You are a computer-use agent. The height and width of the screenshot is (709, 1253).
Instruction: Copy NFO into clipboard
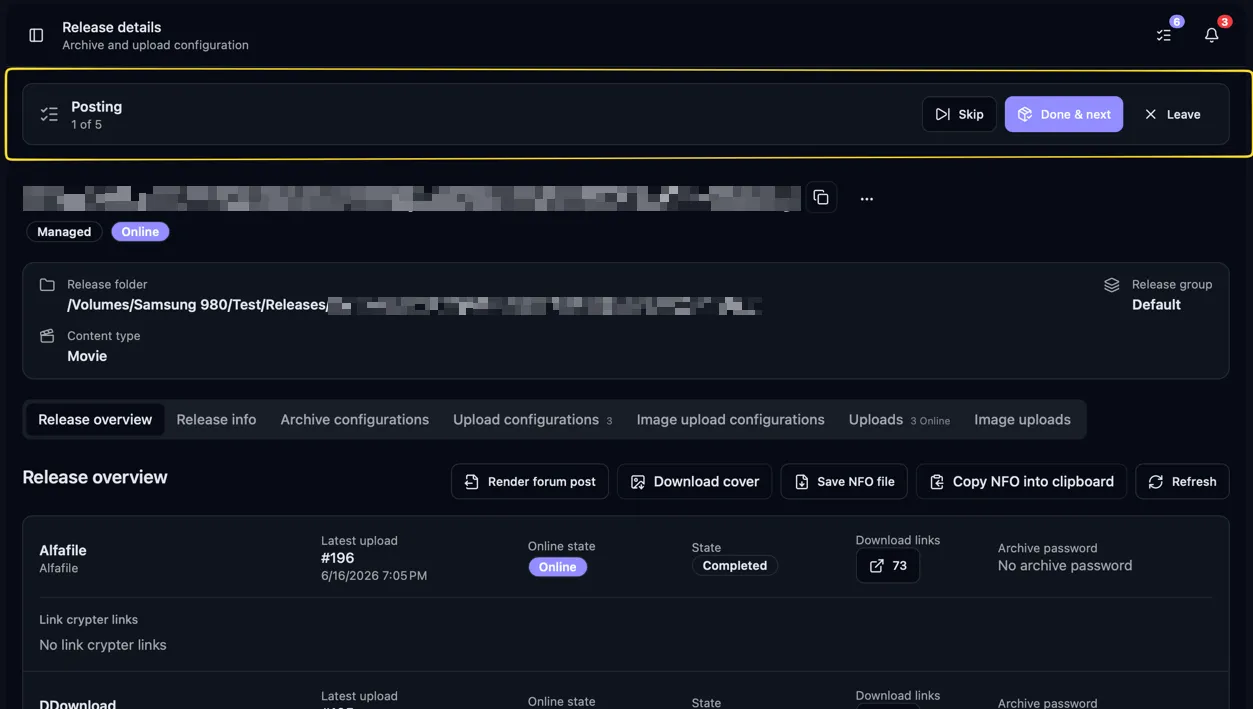[x=1021, y=482]
